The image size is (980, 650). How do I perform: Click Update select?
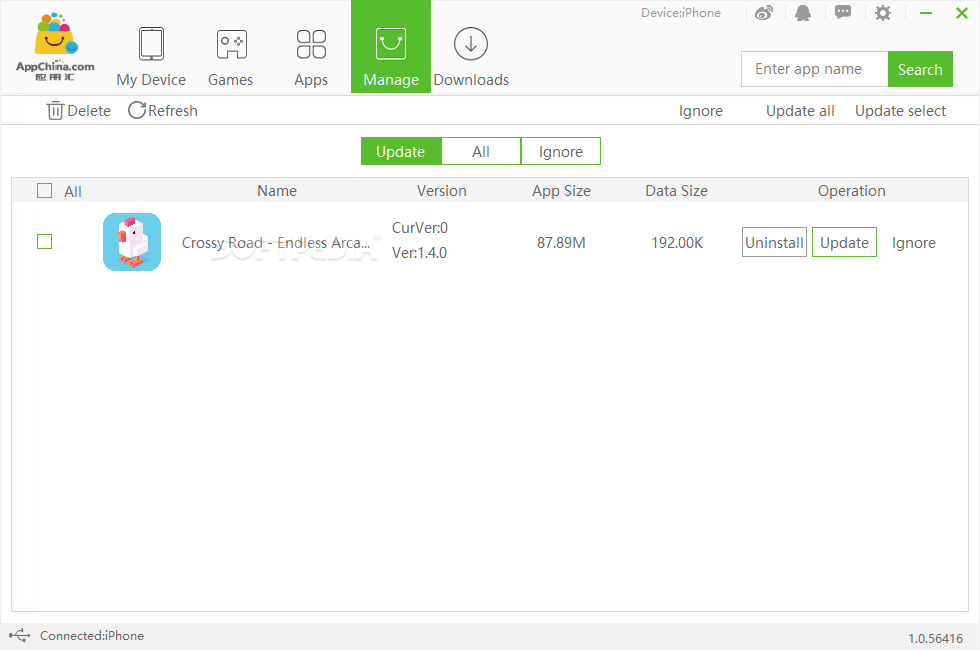(x=900, y=111)
